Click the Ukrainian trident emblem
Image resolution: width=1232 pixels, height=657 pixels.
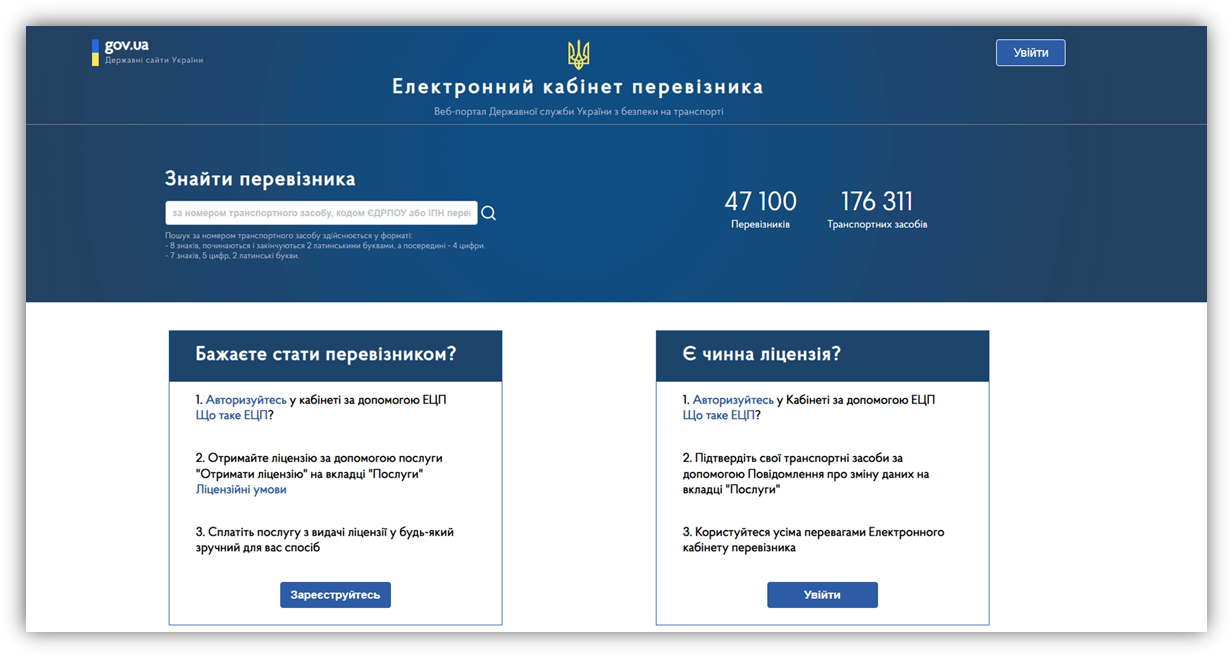pos(578,54)
